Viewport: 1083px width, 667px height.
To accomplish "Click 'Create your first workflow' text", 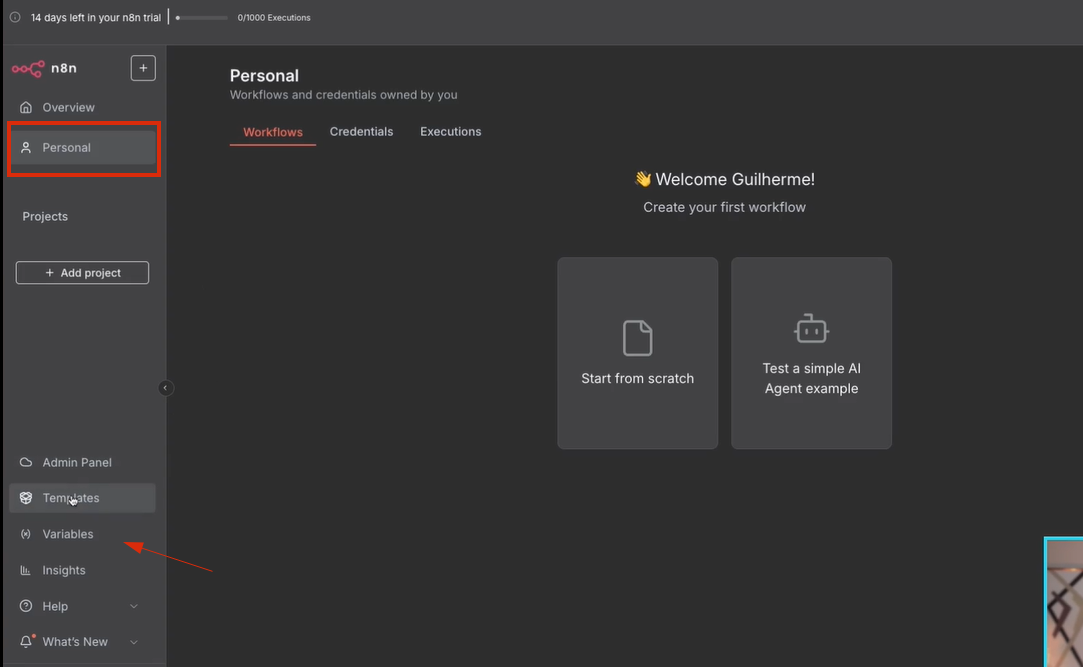I will 725,207.
